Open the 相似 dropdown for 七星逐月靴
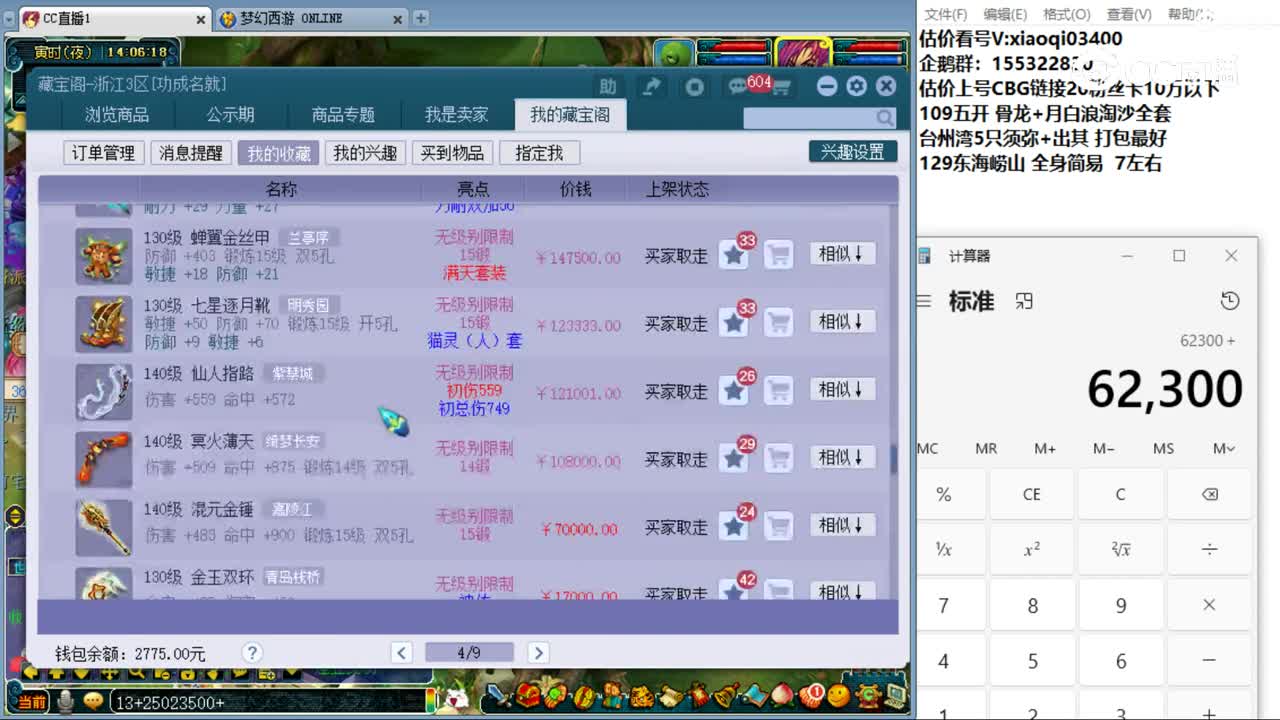The width and height of the screenshot is (1280, 720). [x=842, y=322]
